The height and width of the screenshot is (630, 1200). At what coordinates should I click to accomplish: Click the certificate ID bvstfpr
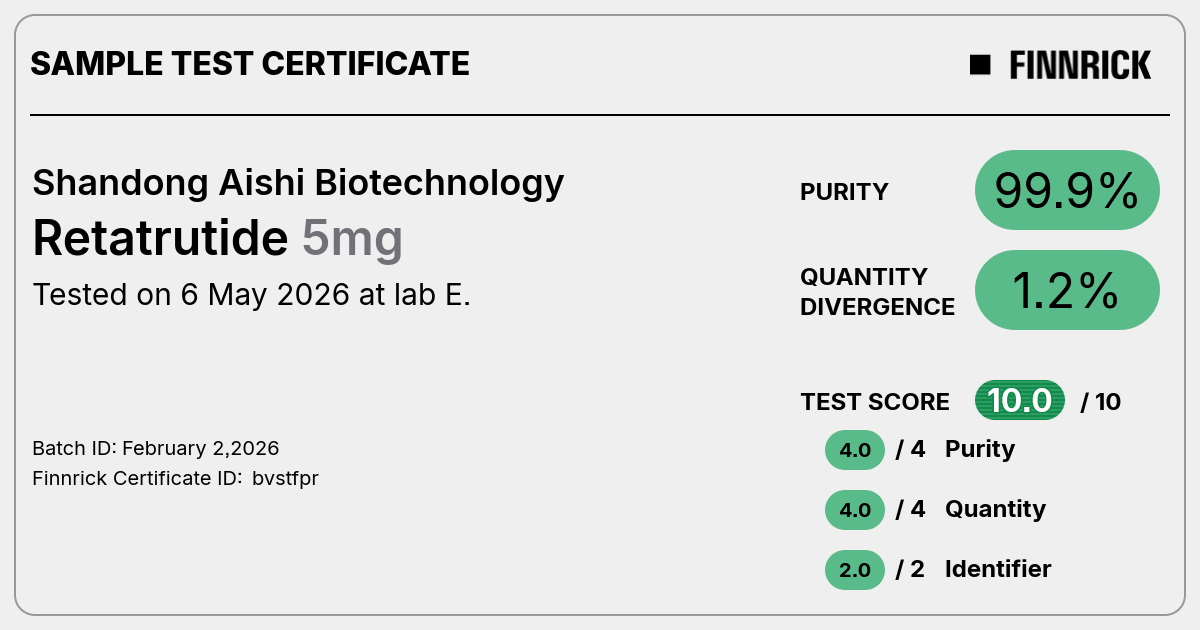point(285,478)
